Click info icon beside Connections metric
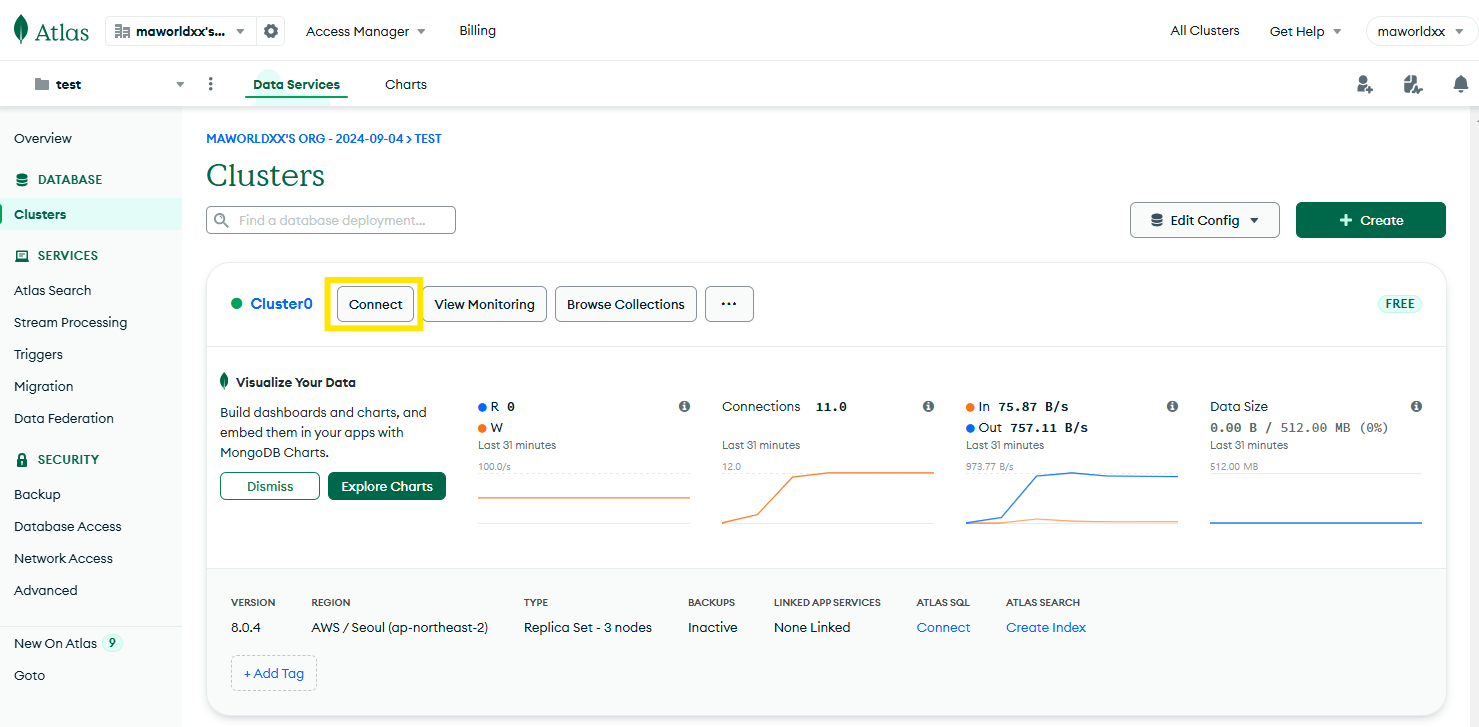Image resolution: width=1479 pixels, height=727 pixels. [x=928, y=406]
